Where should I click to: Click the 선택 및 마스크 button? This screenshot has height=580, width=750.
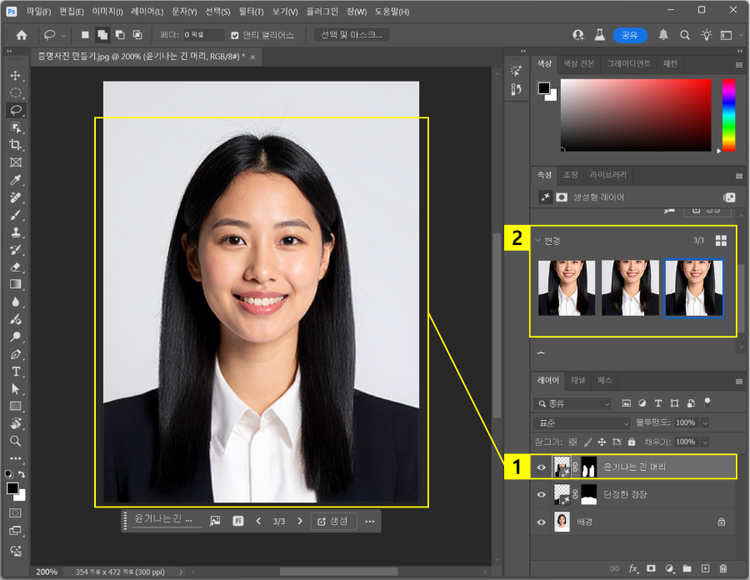[351, 34]
